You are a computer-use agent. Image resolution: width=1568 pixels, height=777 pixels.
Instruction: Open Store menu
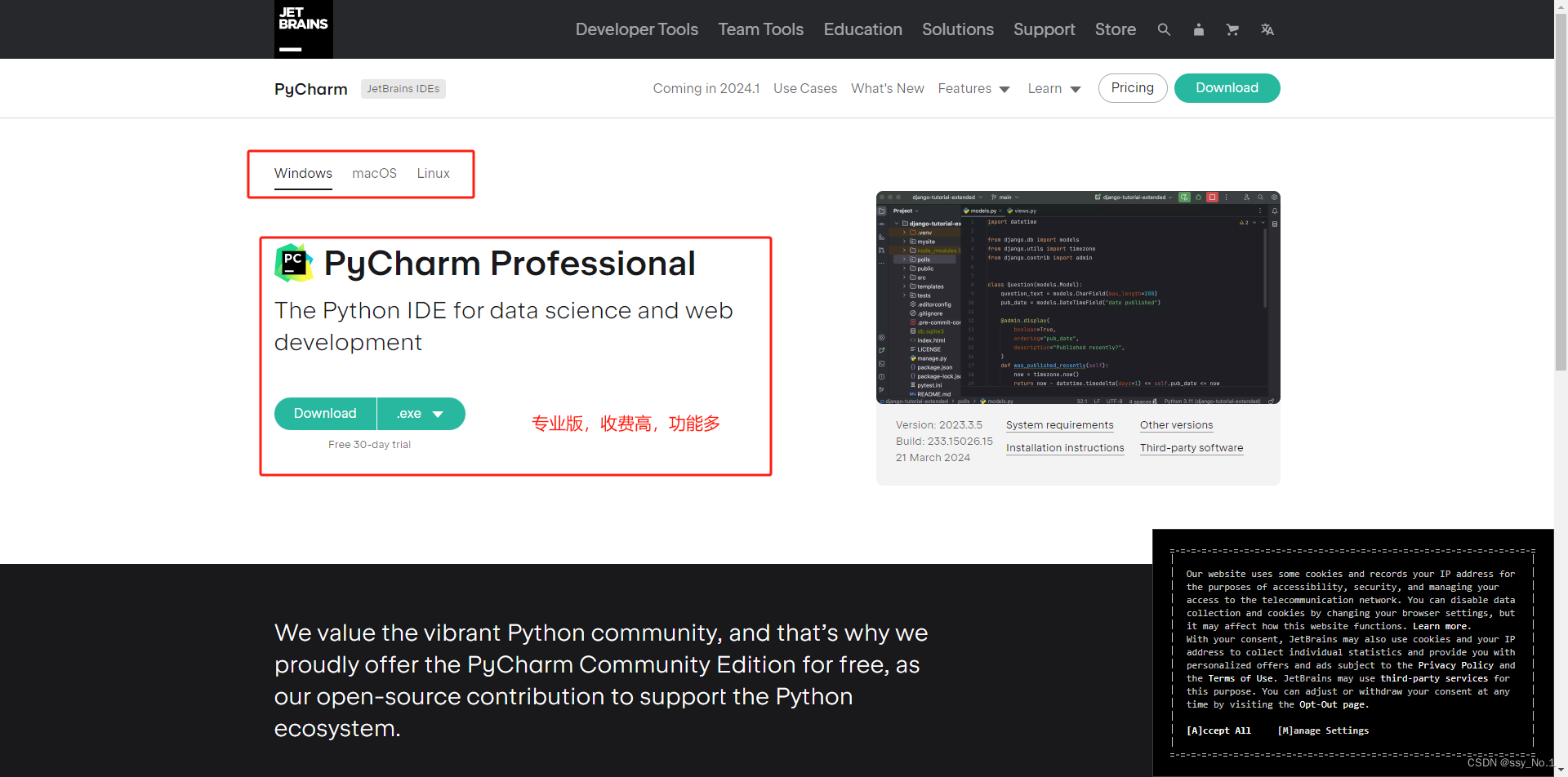(1115, 29)
